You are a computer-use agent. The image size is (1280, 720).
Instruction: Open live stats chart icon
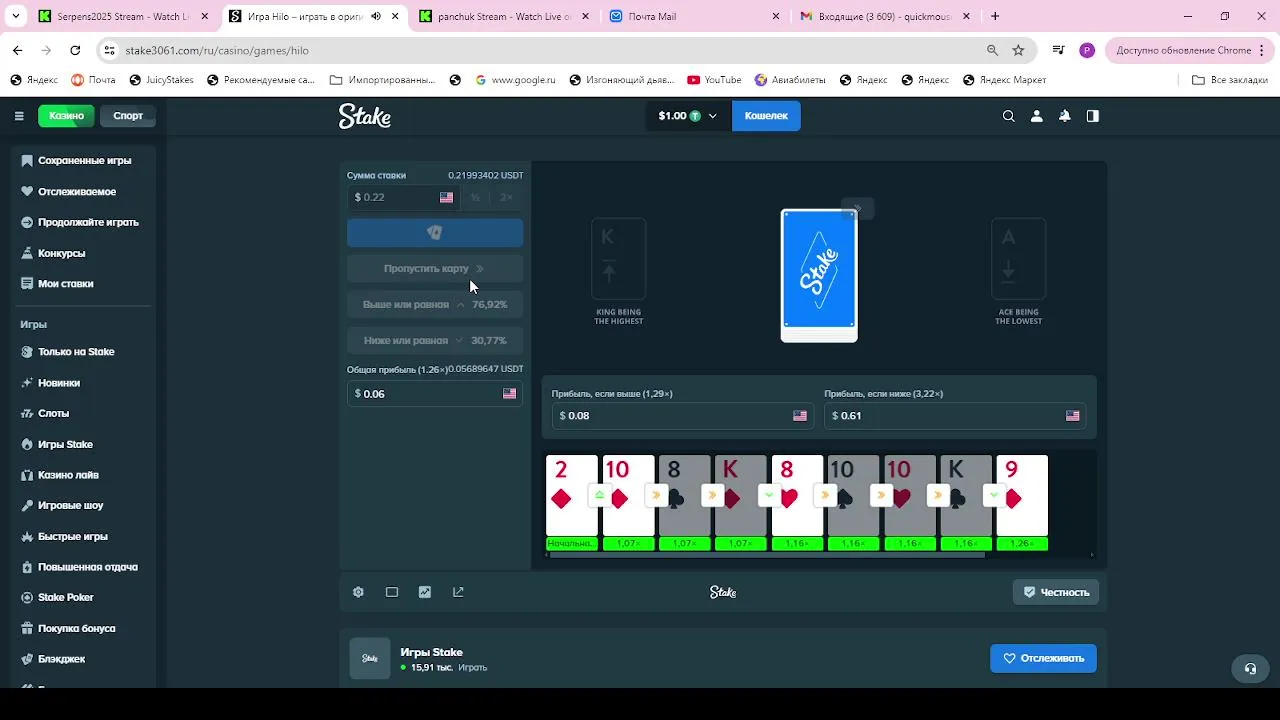425,592
